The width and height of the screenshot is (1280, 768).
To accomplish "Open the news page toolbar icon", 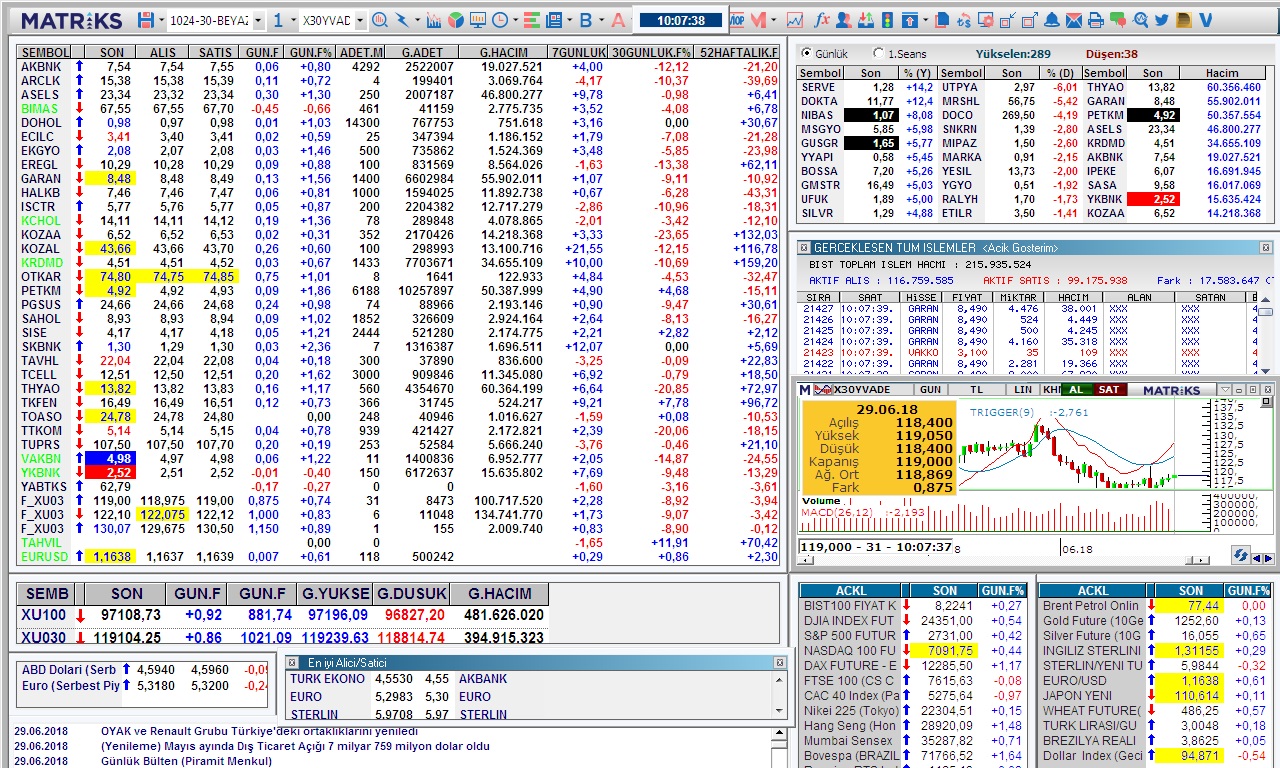I will click(x=553, y=20).
